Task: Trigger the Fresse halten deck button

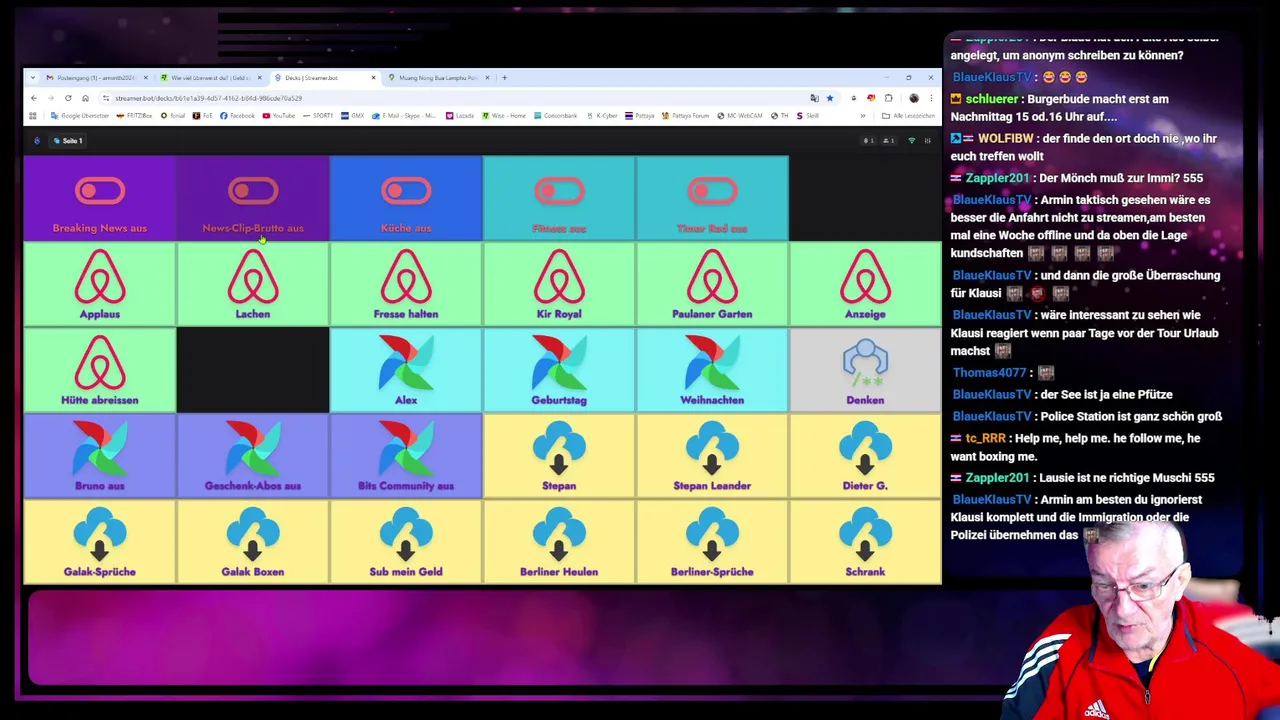Action: click(405, 284)
